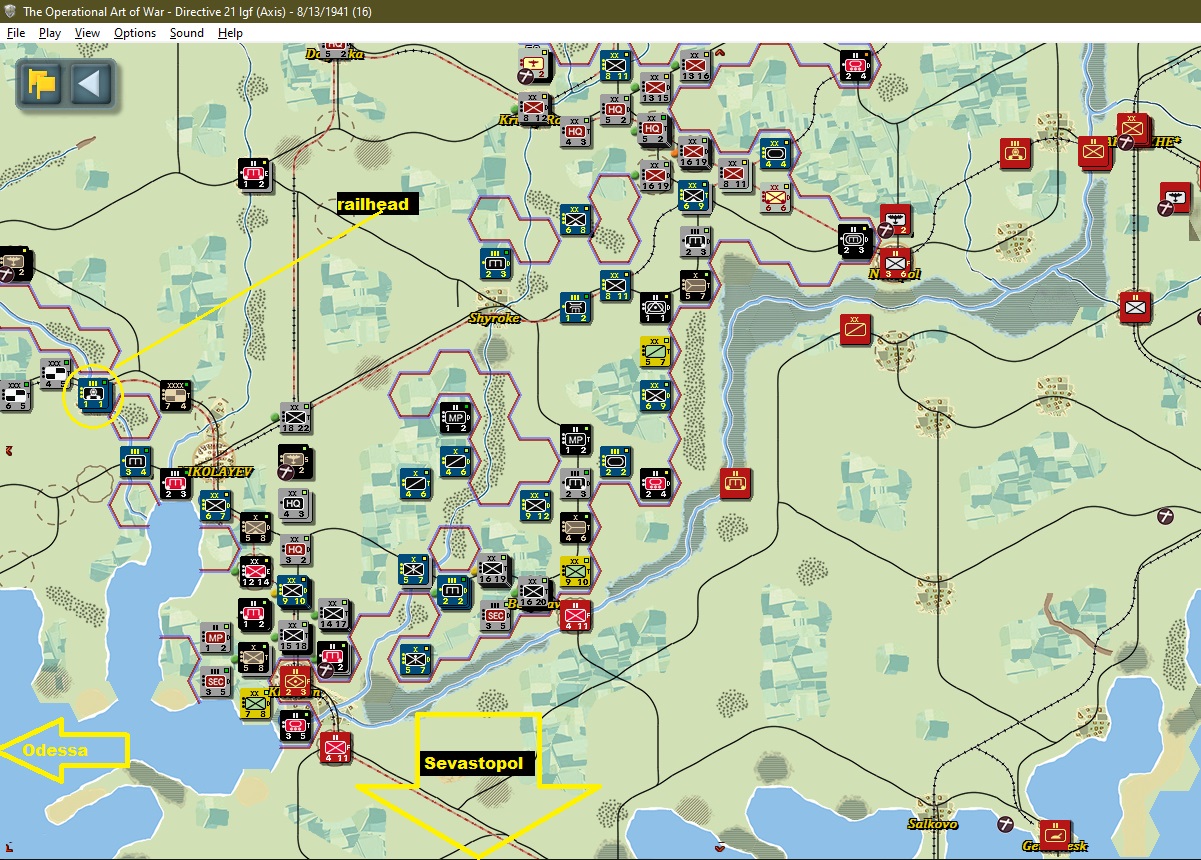Click the left-pointing arrow button
Viewport: 1201px width, 860px height.
coord(91,82)
